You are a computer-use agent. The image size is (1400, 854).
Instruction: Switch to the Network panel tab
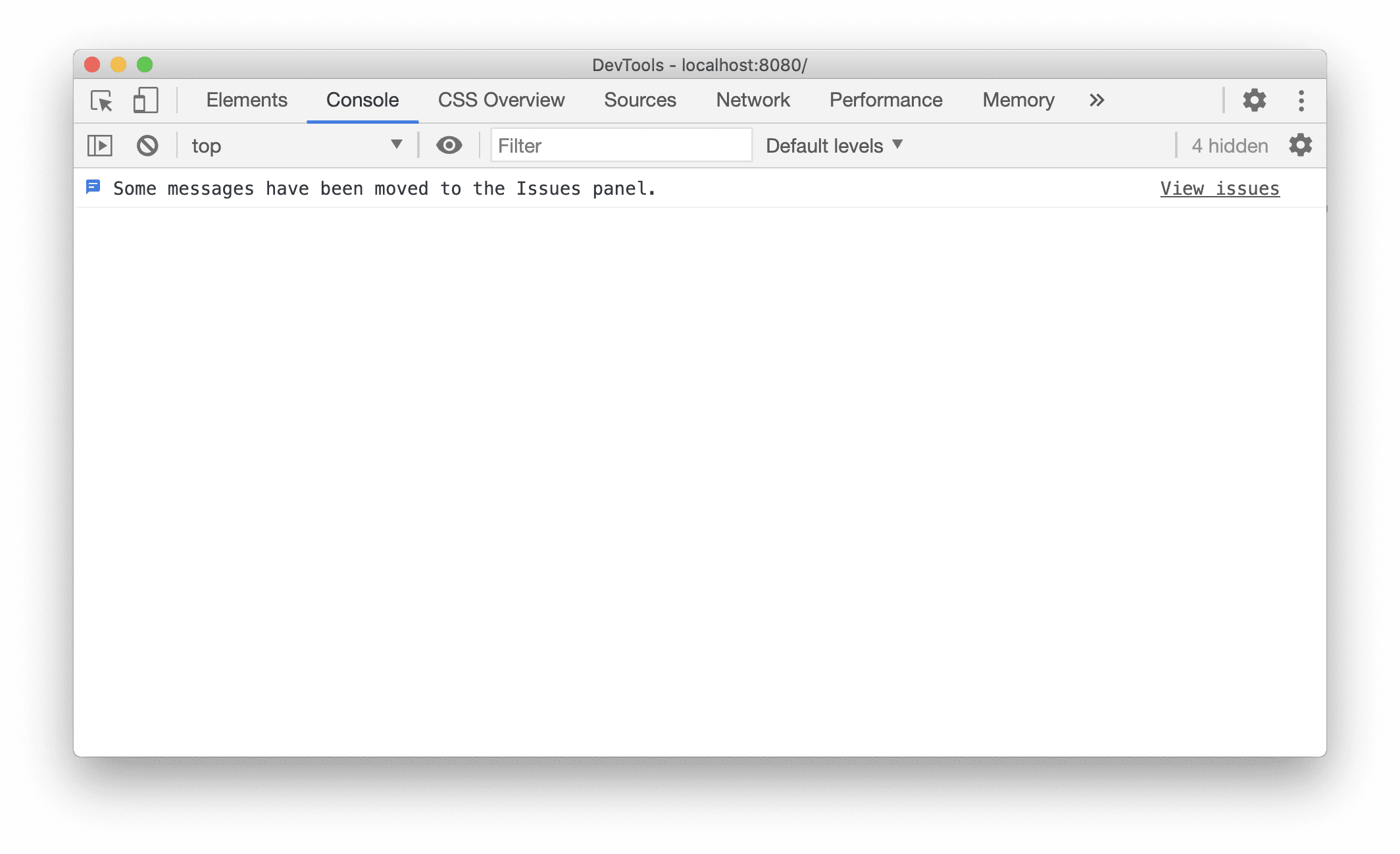tap(752, 99)
